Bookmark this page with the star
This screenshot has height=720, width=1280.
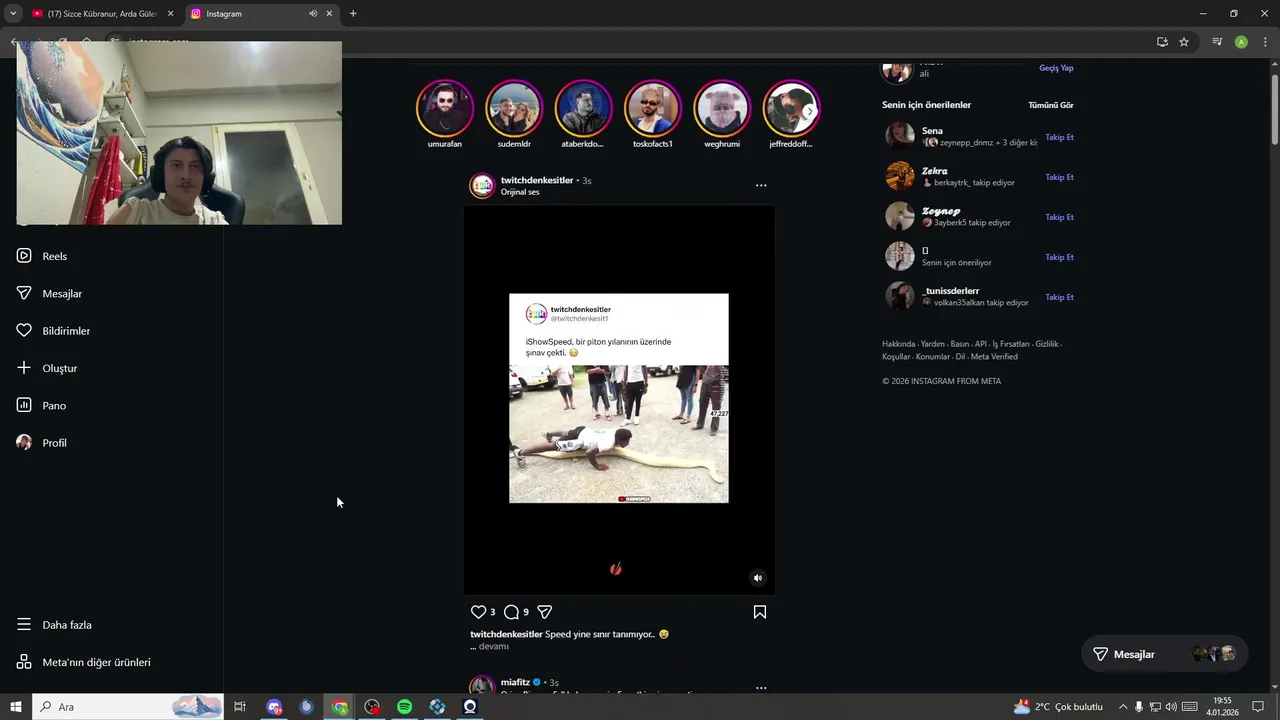(x=1184, y=42)
